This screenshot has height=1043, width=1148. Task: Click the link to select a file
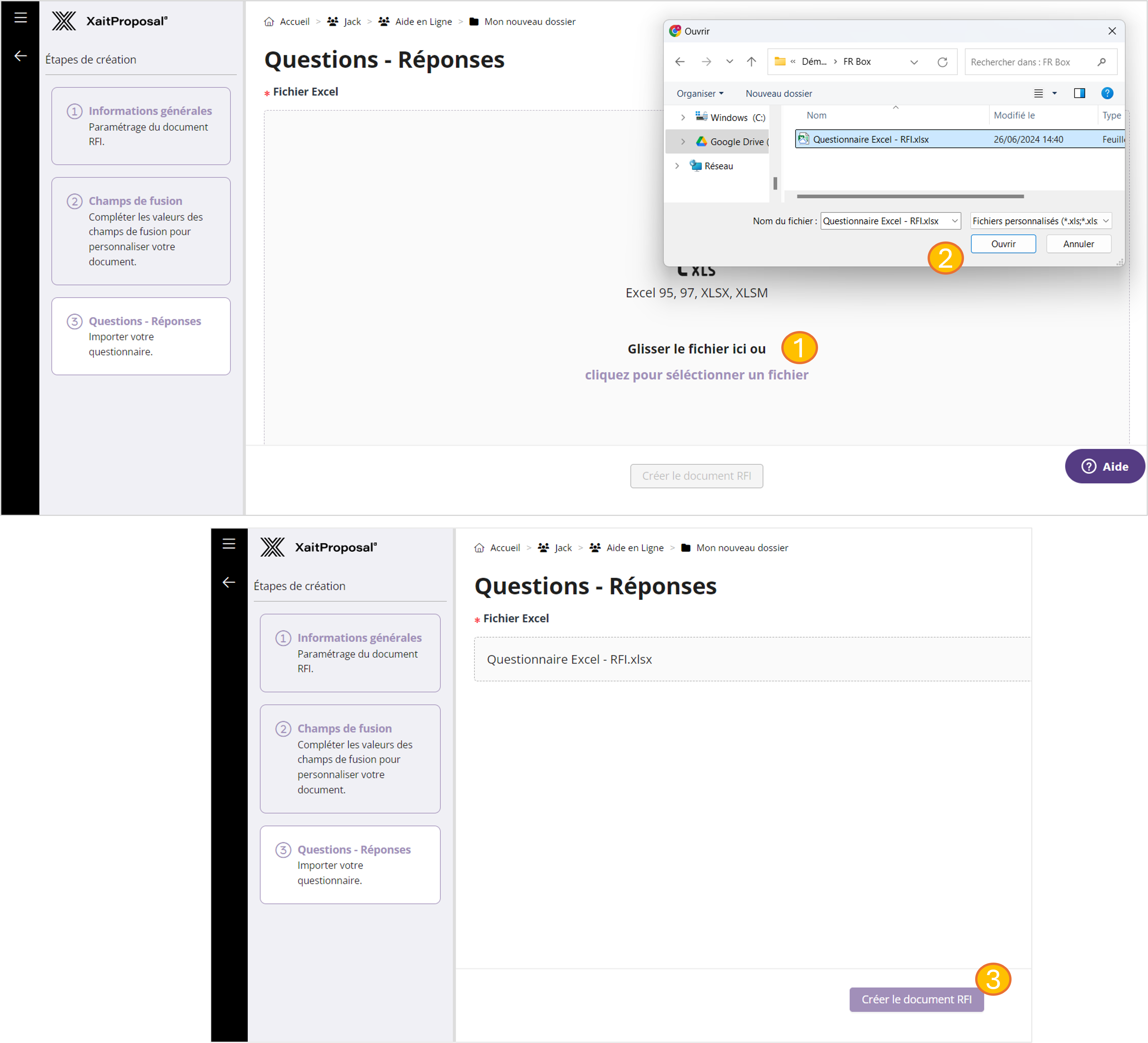click(x=696, y=375)
